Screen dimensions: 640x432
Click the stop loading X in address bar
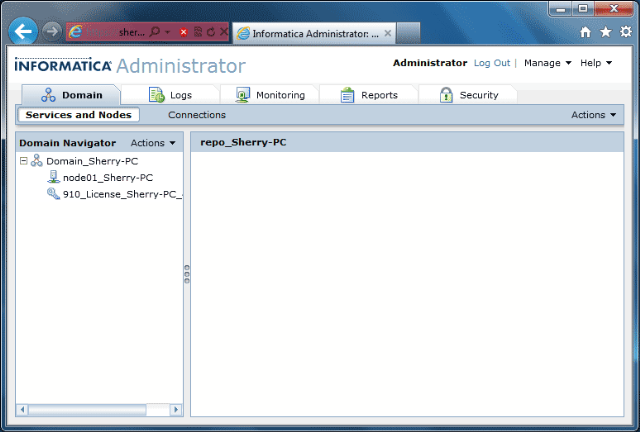tap(224, 32)
